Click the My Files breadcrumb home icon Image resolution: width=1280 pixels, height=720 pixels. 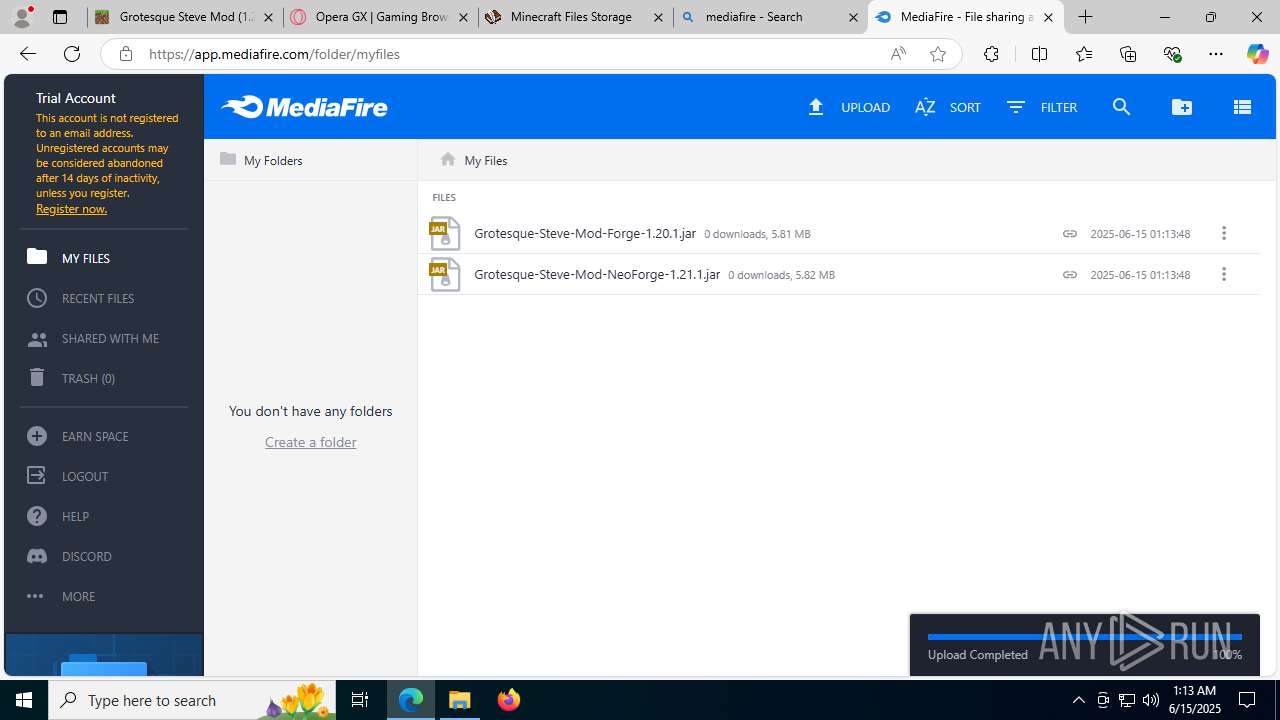(448, 159)
